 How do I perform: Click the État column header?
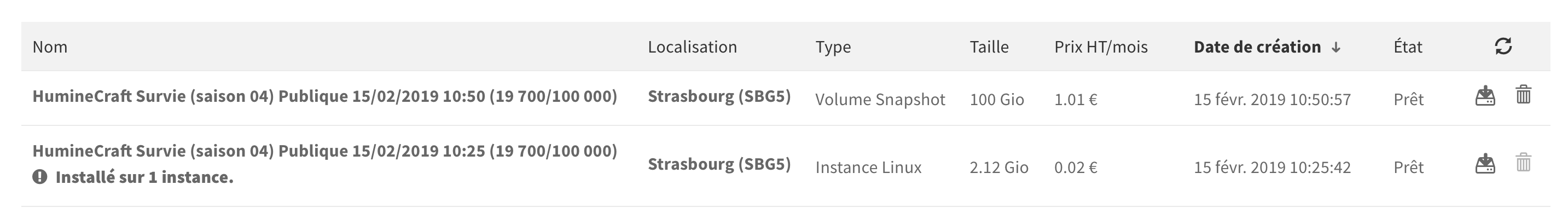[1407, 47]
